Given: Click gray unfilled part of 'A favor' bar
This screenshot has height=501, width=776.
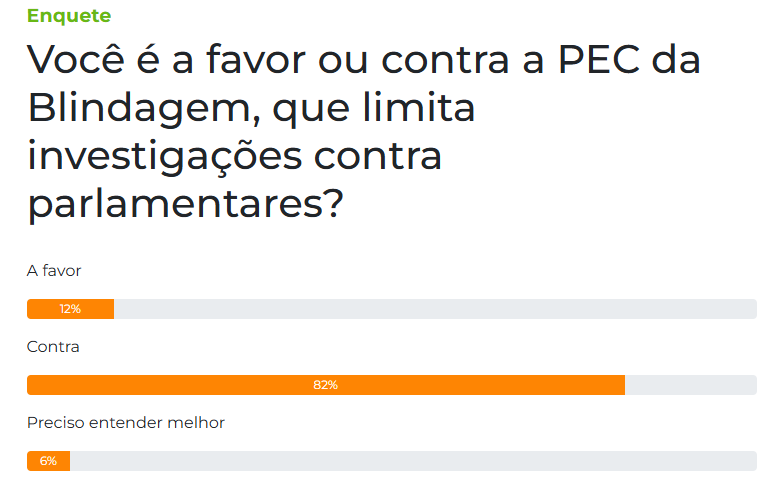Looking at the screenshot, I should pyautogui.click(x=436, y=309).
